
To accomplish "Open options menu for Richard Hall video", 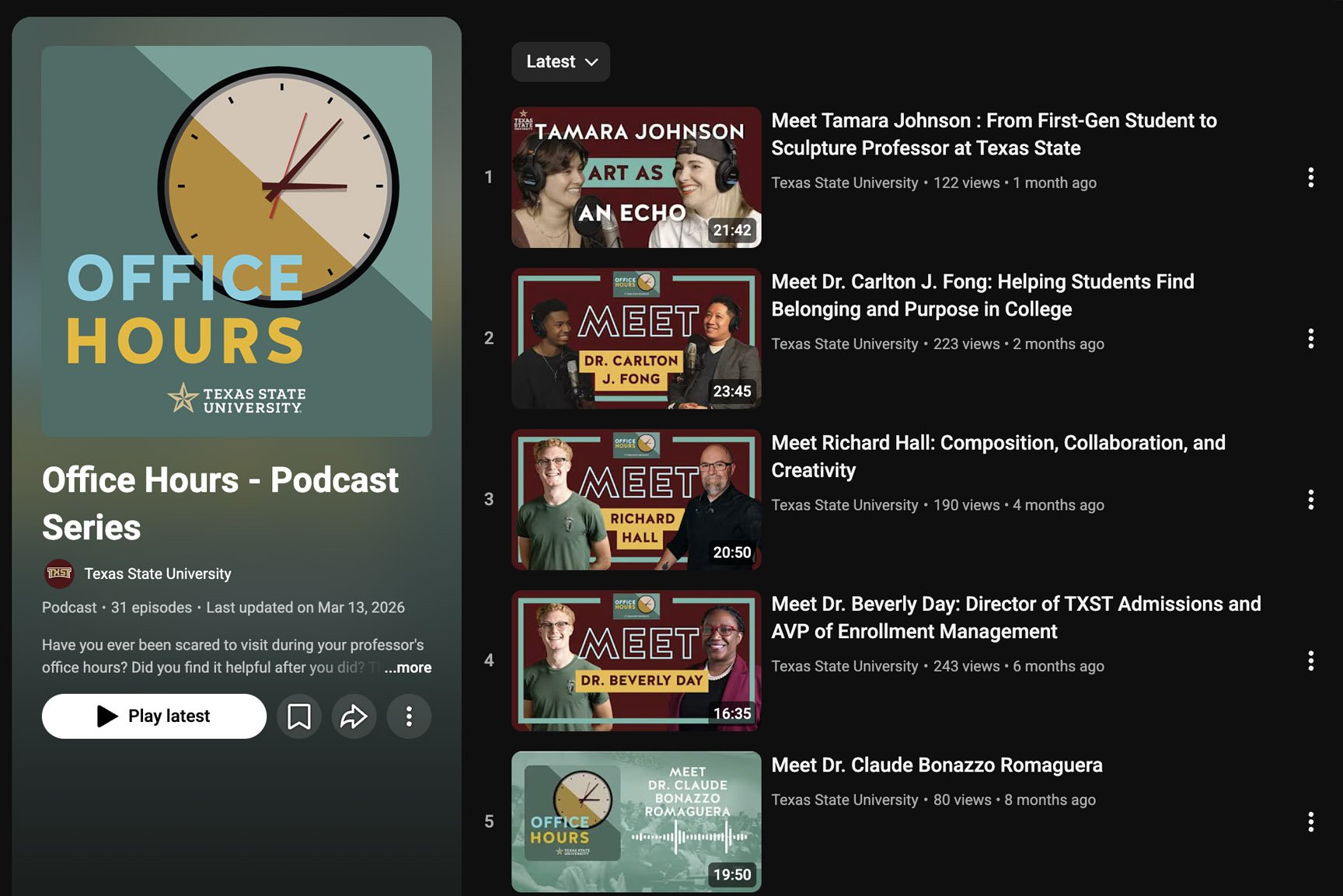I will pos(1310,500).
